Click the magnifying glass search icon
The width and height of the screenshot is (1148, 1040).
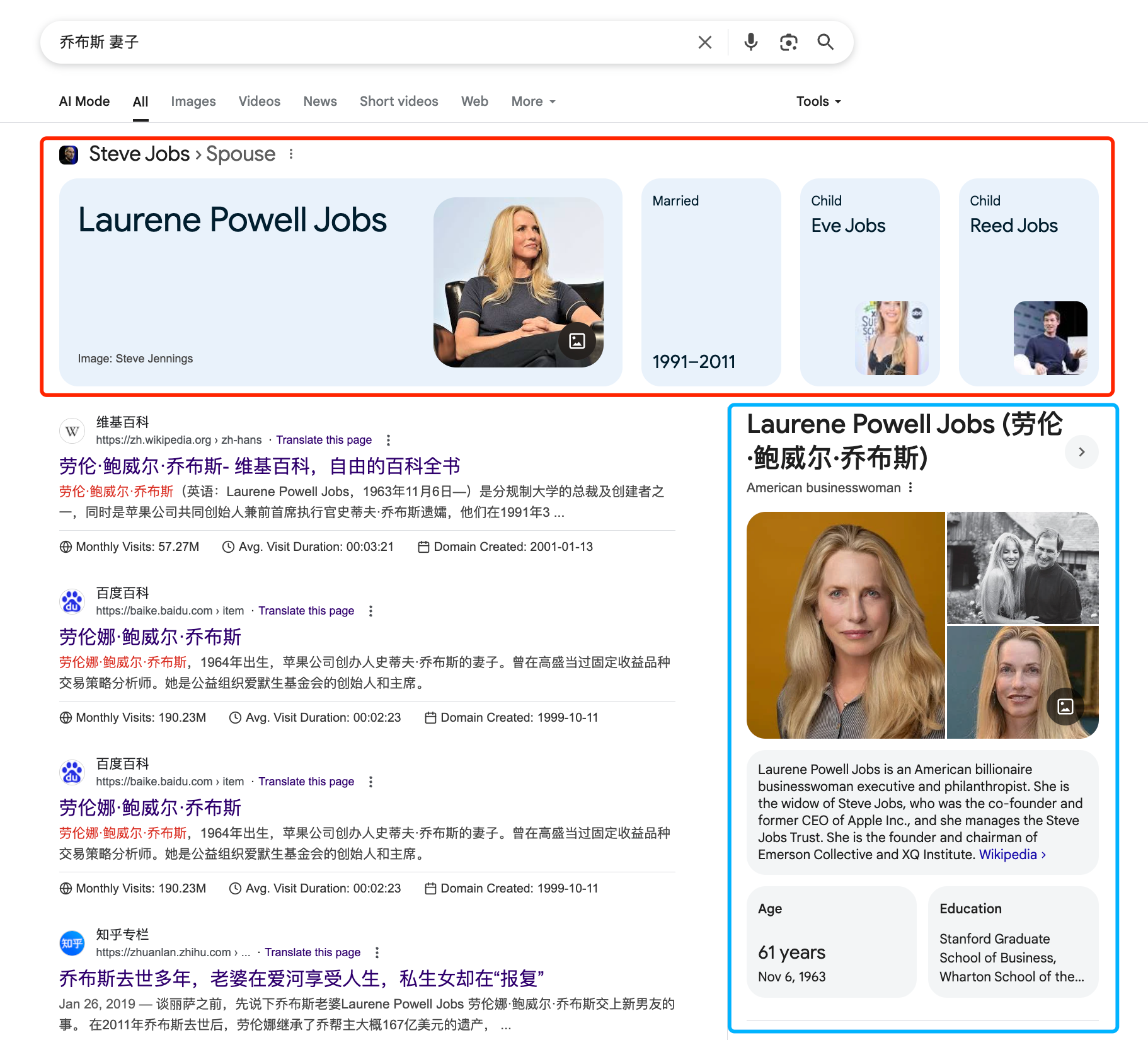(825, 42)
